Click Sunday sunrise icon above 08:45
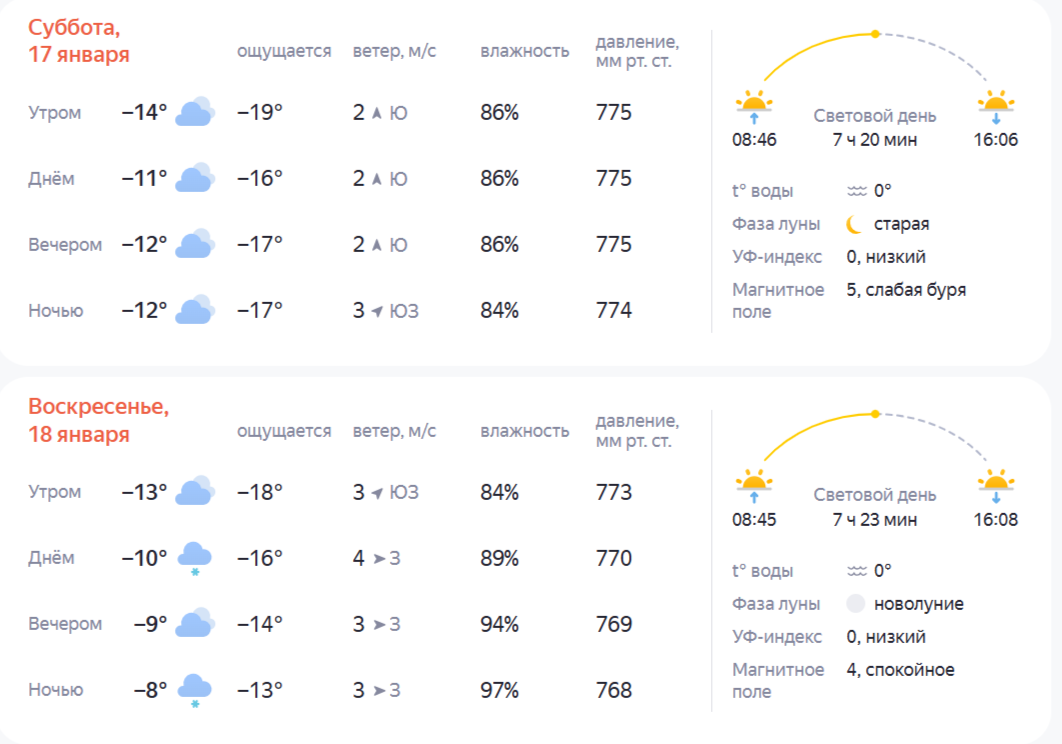The height and width of the screenshot is (744, 1062). 754,485
